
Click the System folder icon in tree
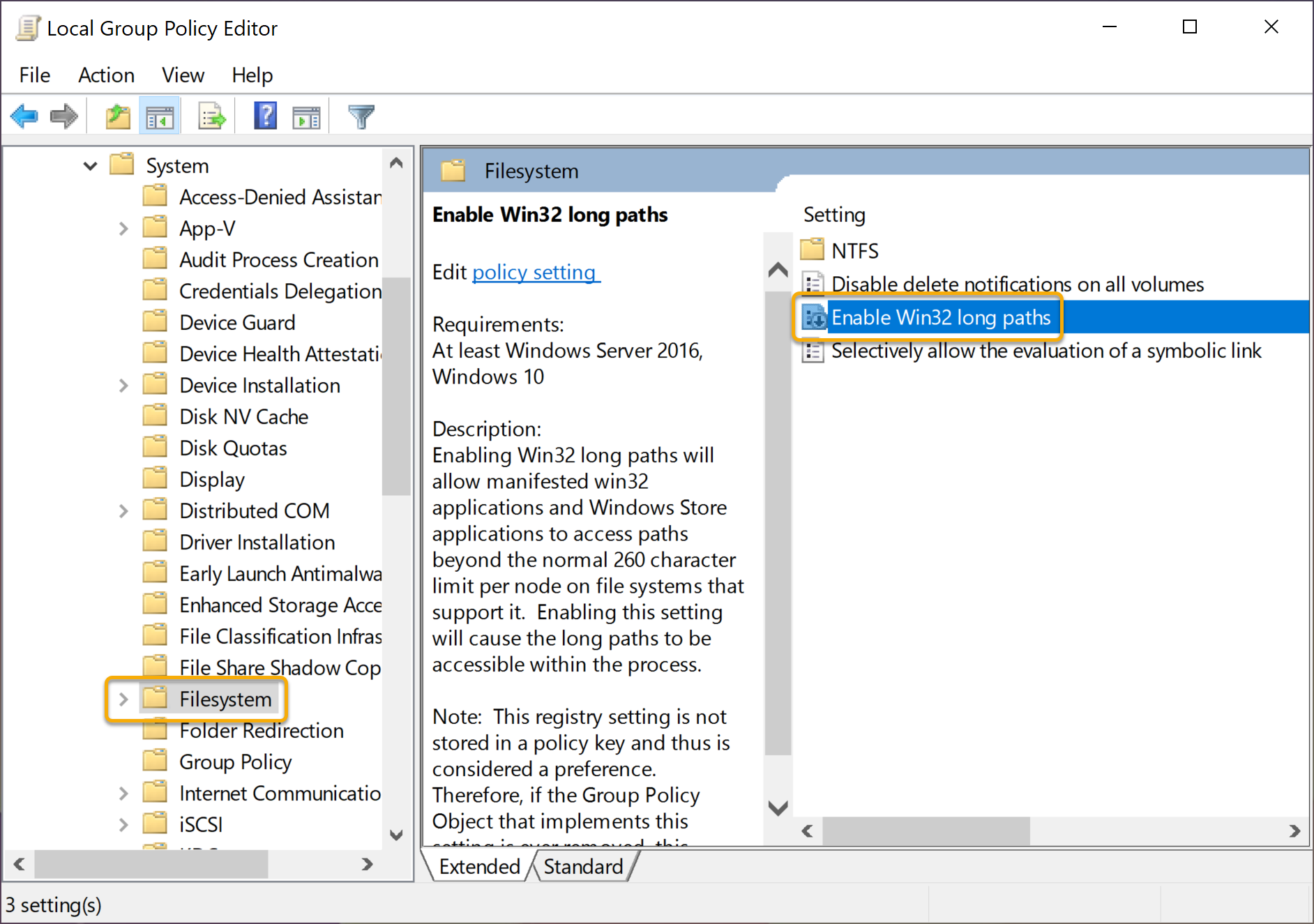point(122,165)
